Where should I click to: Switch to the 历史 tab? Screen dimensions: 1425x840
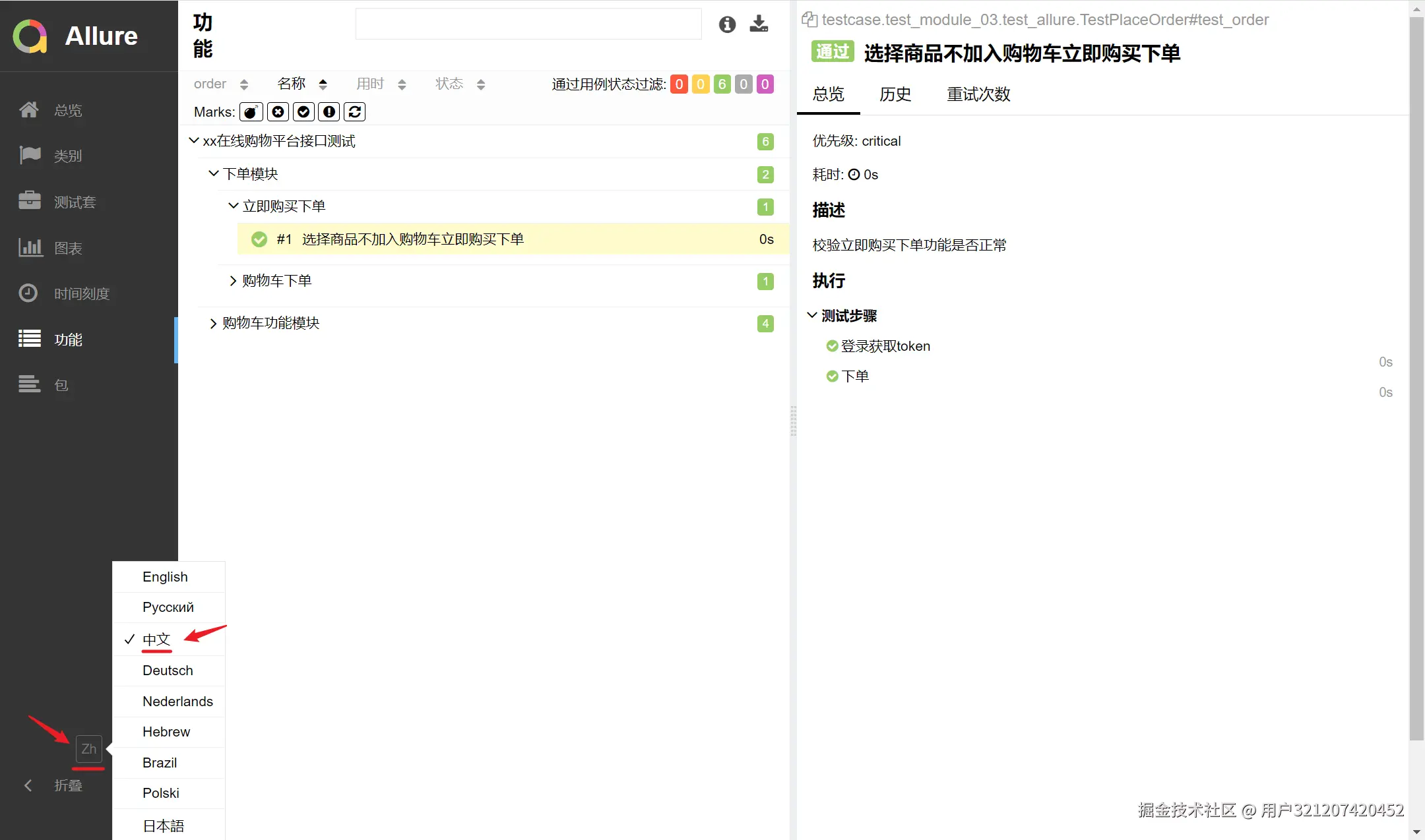click(x=895, y=94)
